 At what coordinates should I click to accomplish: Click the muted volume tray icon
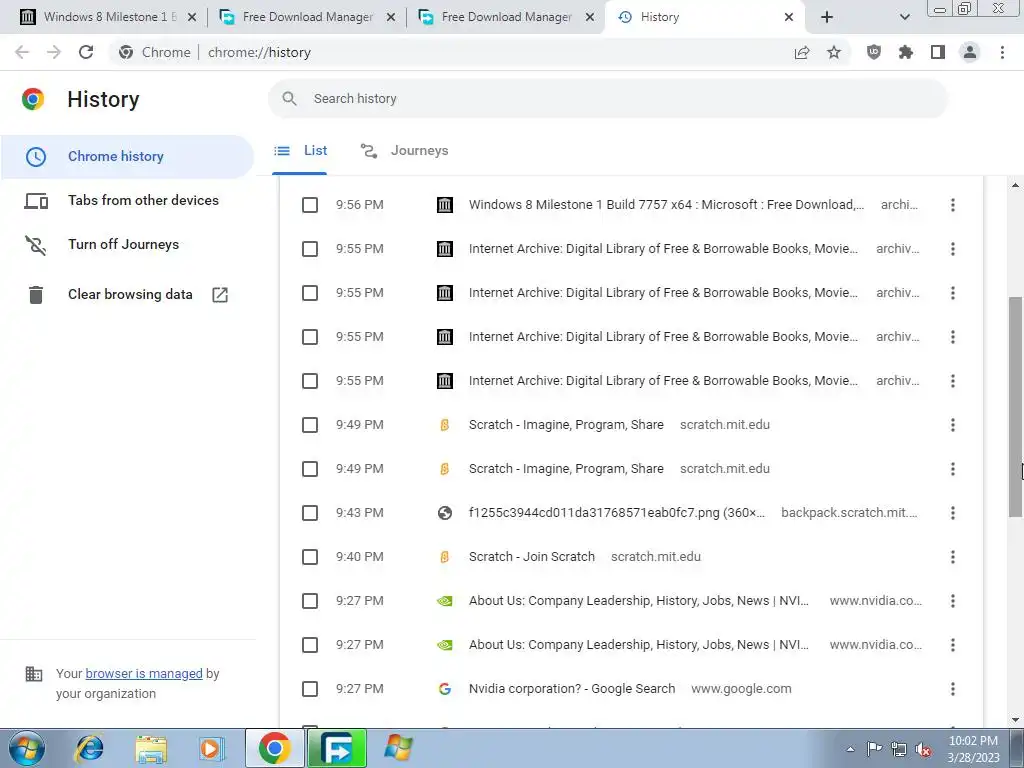[923, 750]
